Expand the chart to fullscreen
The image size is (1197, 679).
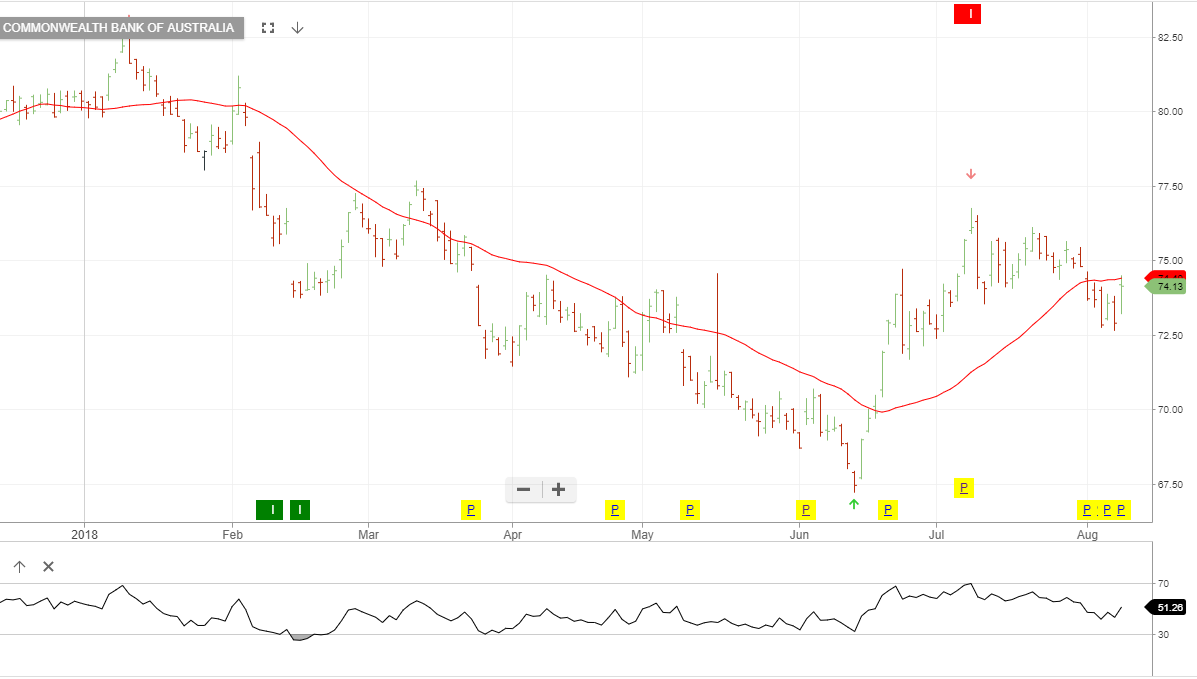tap(268, 27)
